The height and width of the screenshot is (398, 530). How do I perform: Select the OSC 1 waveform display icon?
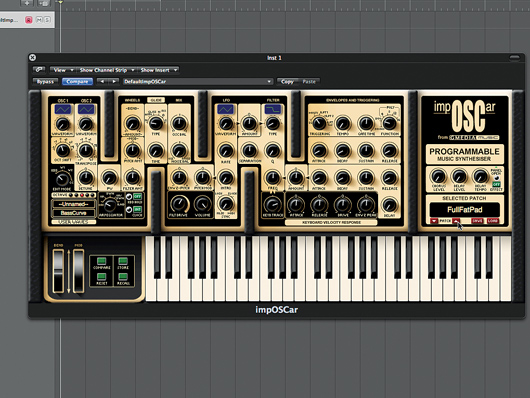tap(63, 109)
